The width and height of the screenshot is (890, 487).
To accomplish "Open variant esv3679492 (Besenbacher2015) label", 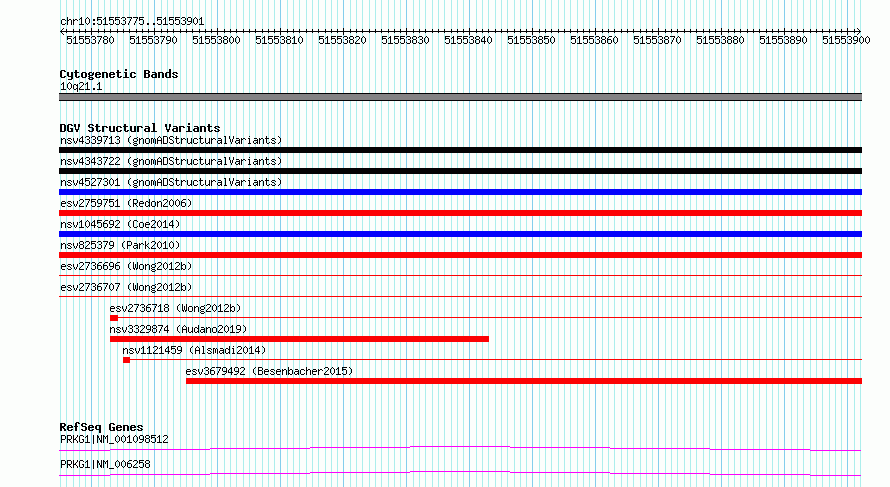I will click(x=269, y=371).
